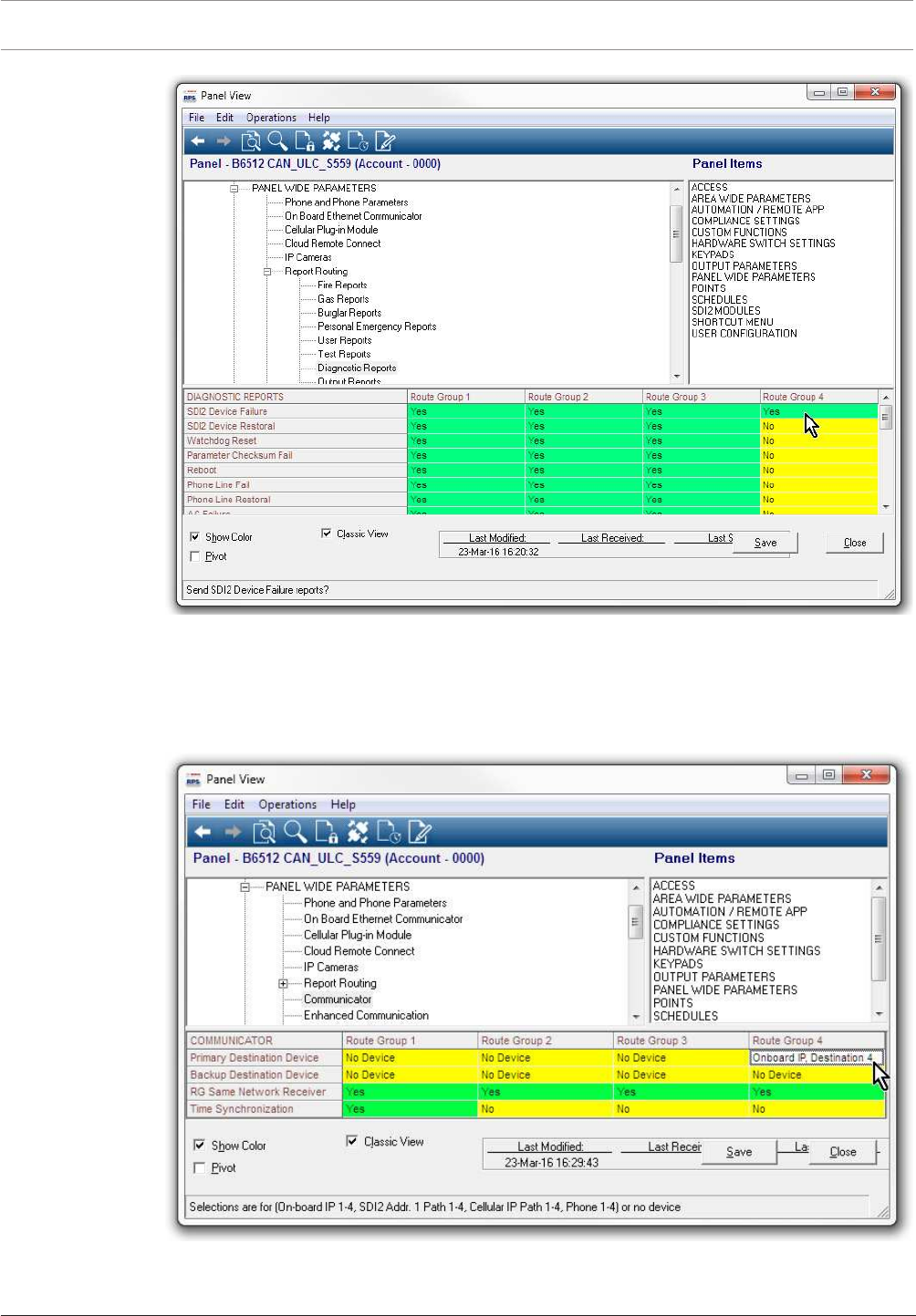Expand Report Routing node in Communicator window
The height and width of the screenshot is (1316, 916).
point(283,983)
